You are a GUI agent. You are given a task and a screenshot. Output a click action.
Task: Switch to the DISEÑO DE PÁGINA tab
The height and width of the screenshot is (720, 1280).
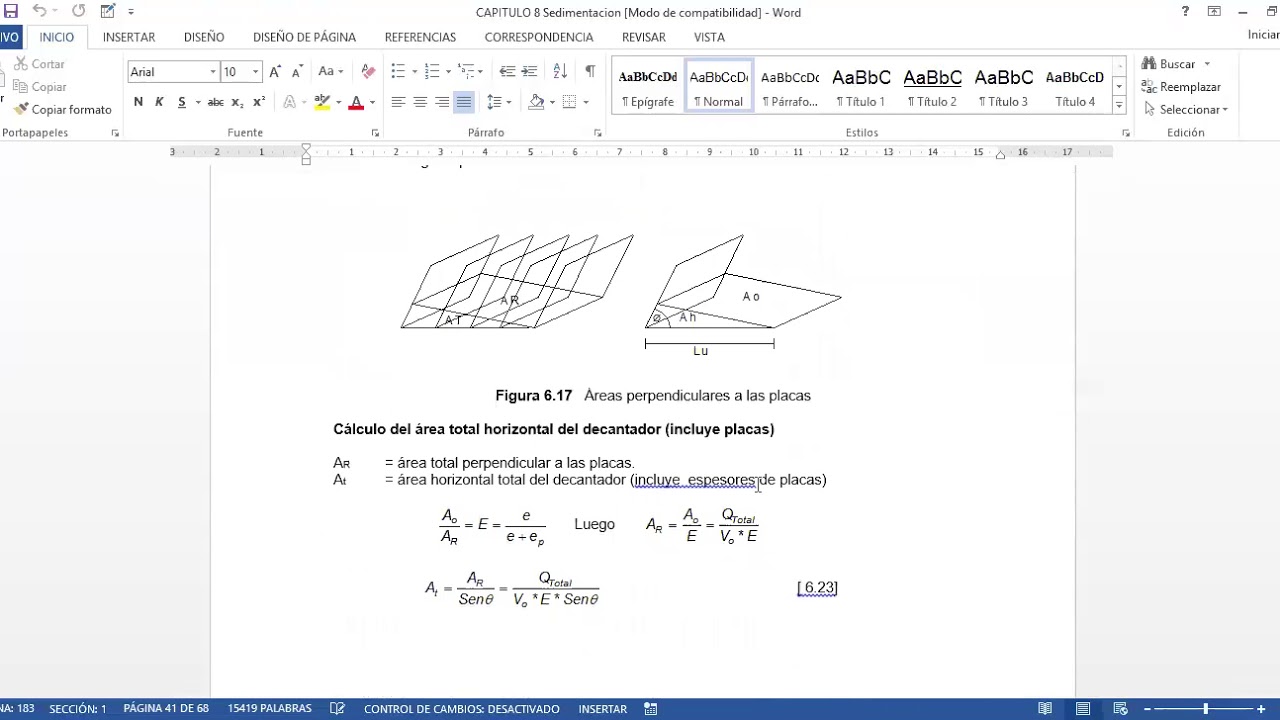pos(304,37)
